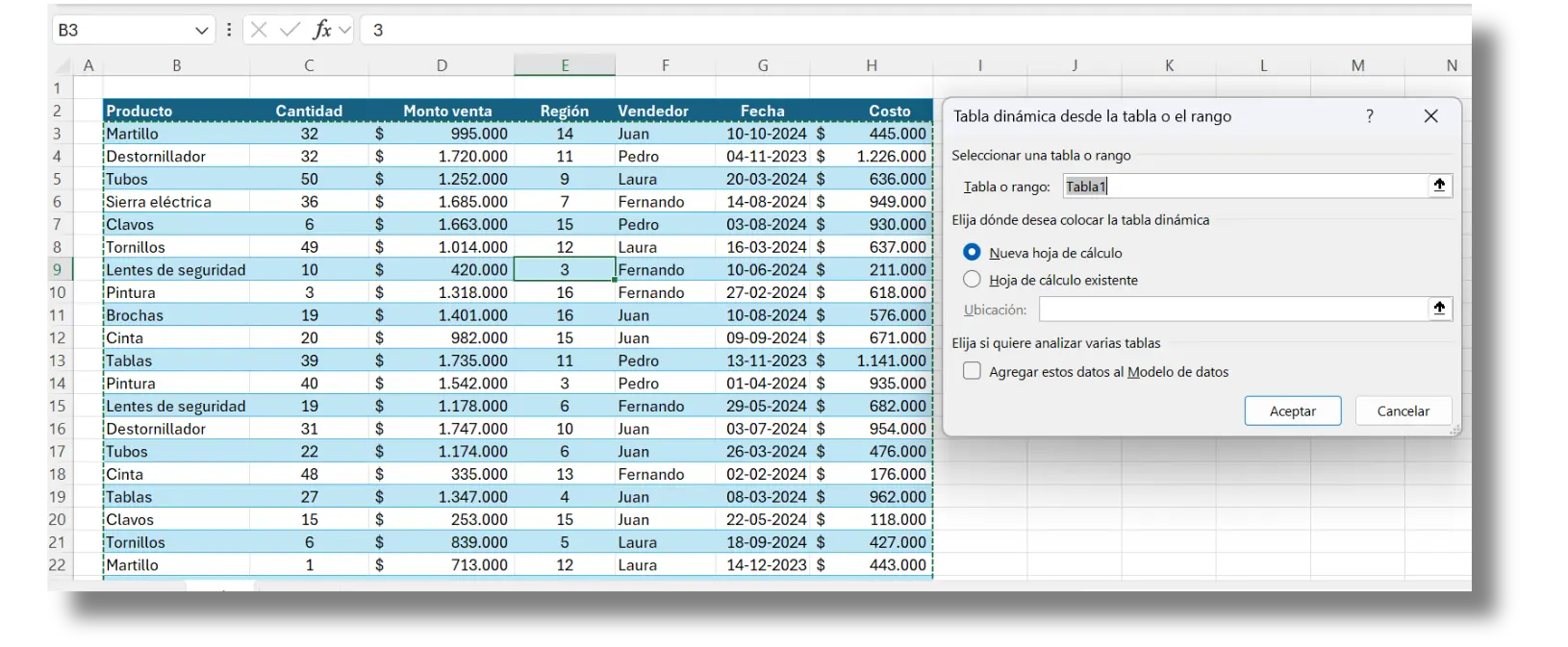Select Nueva hoja de cálculo option

(x=972, y=252)
